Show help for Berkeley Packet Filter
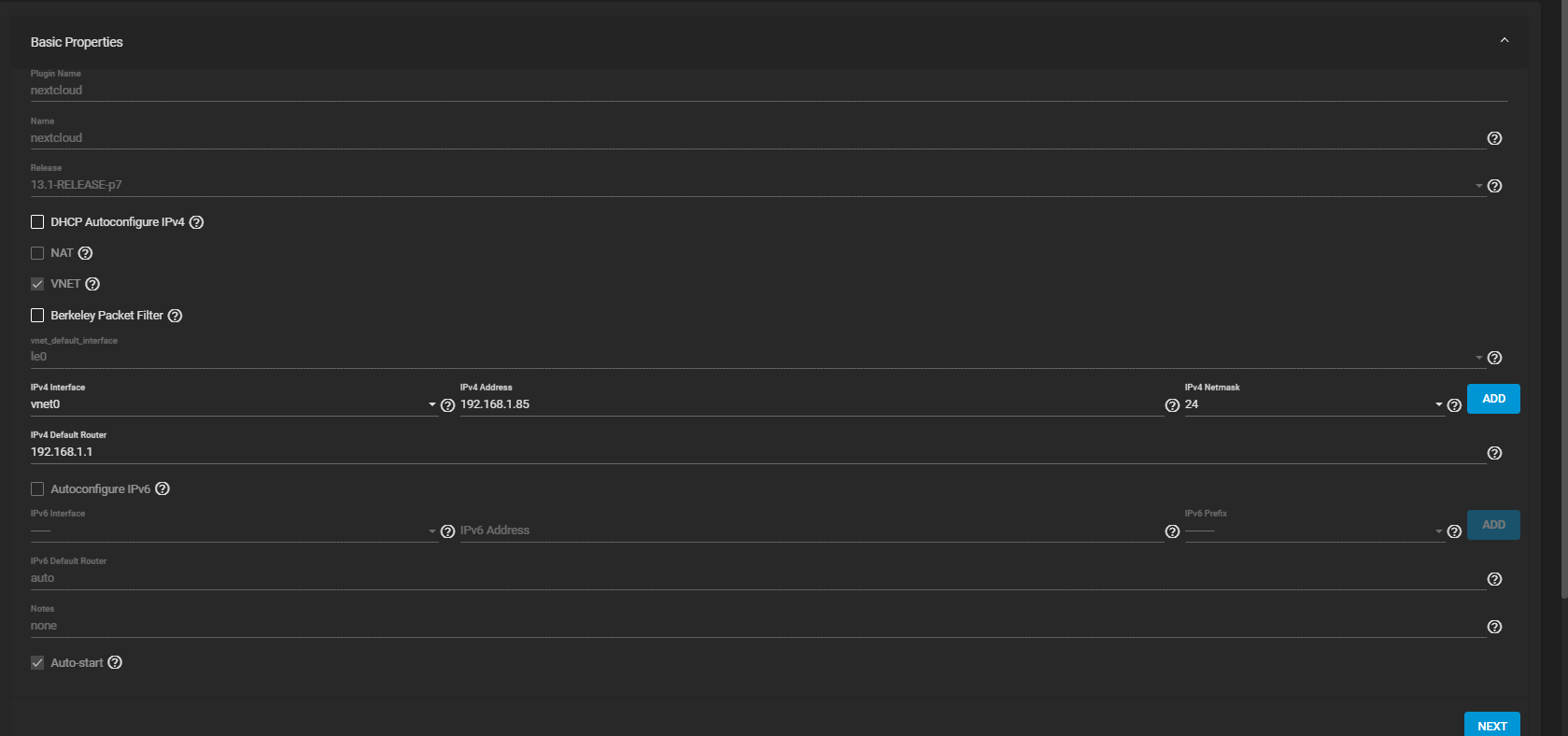 [x=175, y=316]
